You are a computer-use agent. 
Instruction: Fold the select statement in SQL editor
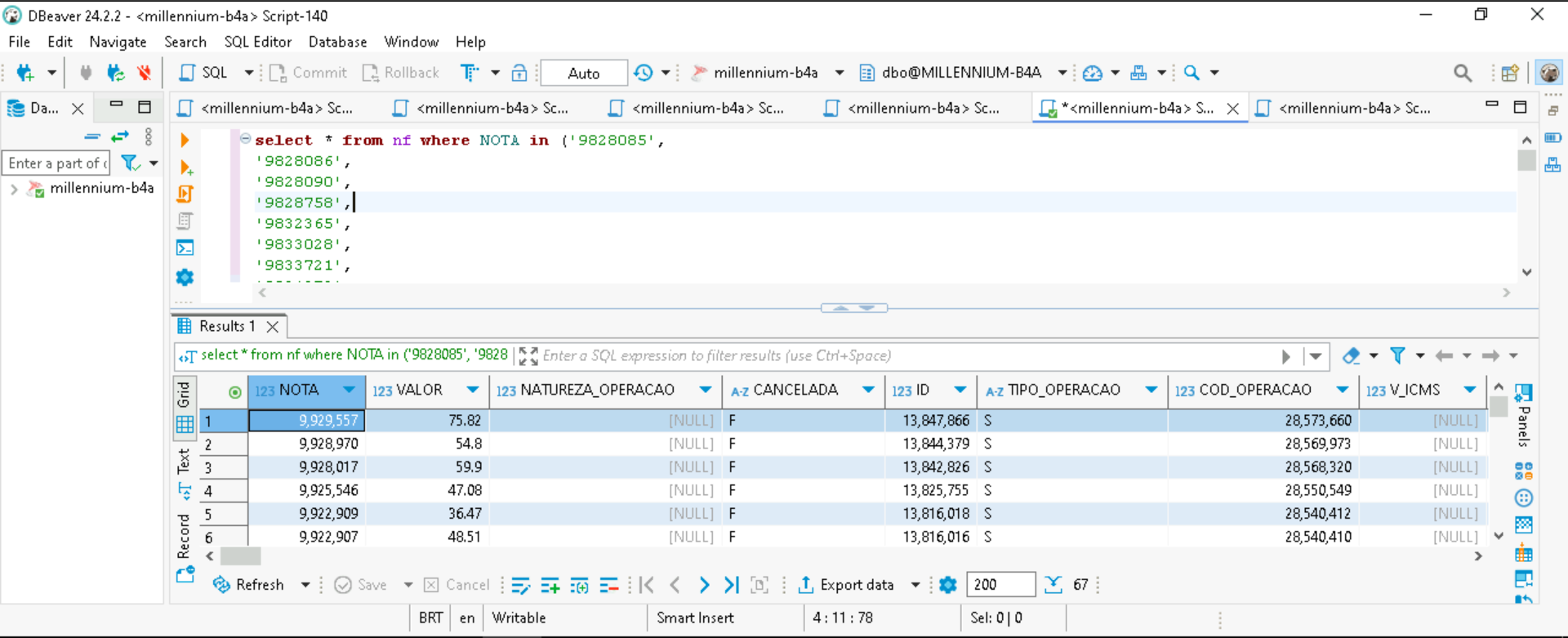click(245, 139)
